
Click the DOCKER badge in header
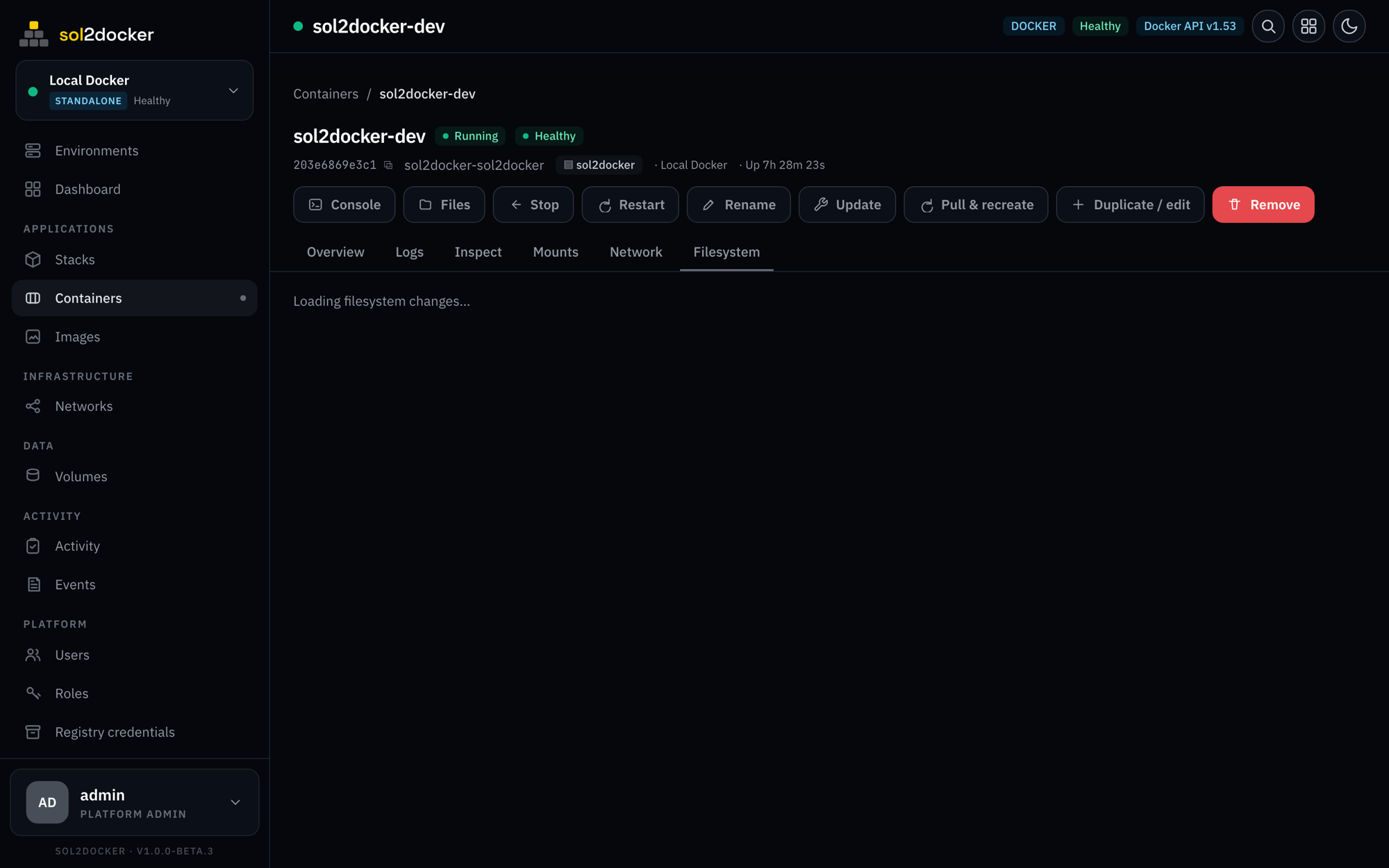(1033, 26)
